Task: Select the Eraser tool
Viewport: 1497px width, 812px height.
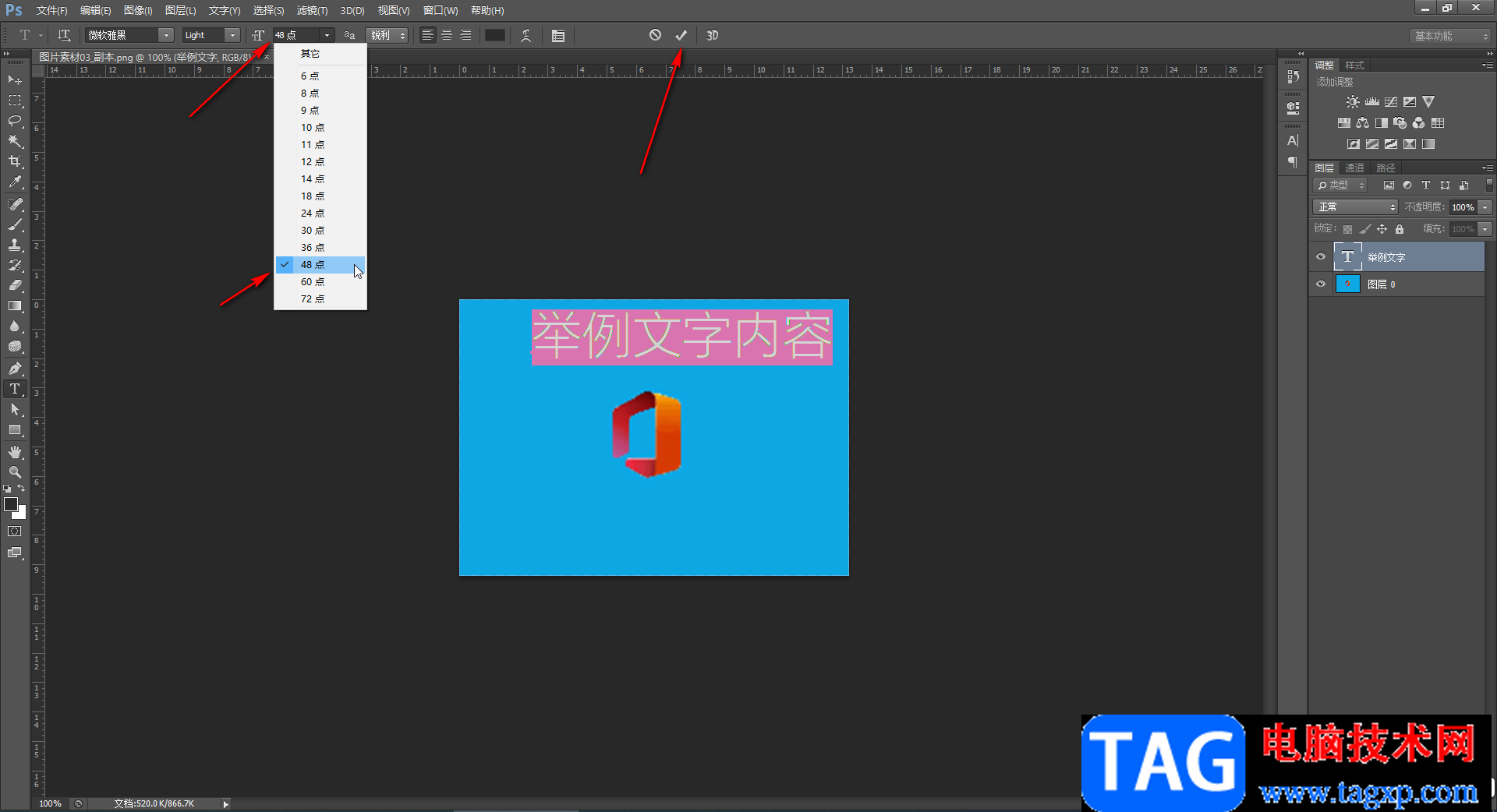Action: pyautogui.click(x=15, y=285)
